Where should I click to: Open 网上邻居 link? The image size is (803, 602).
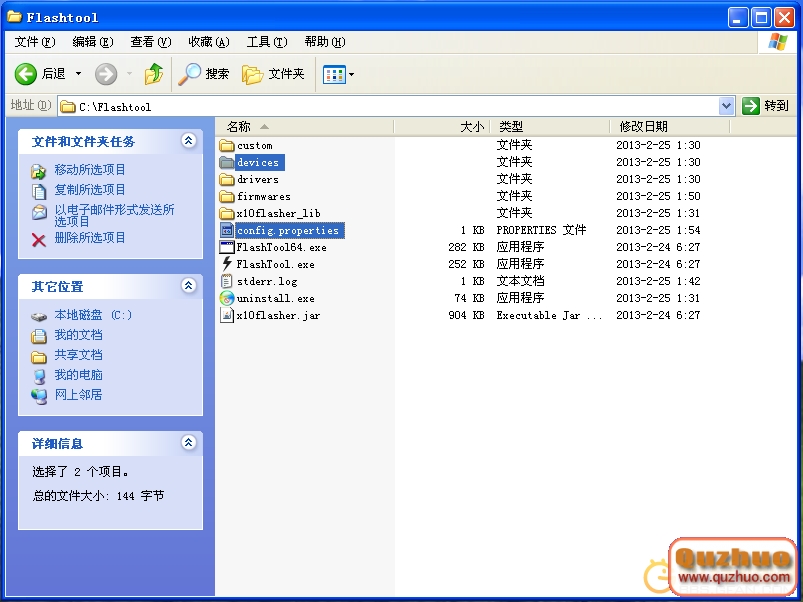(78, 395)
